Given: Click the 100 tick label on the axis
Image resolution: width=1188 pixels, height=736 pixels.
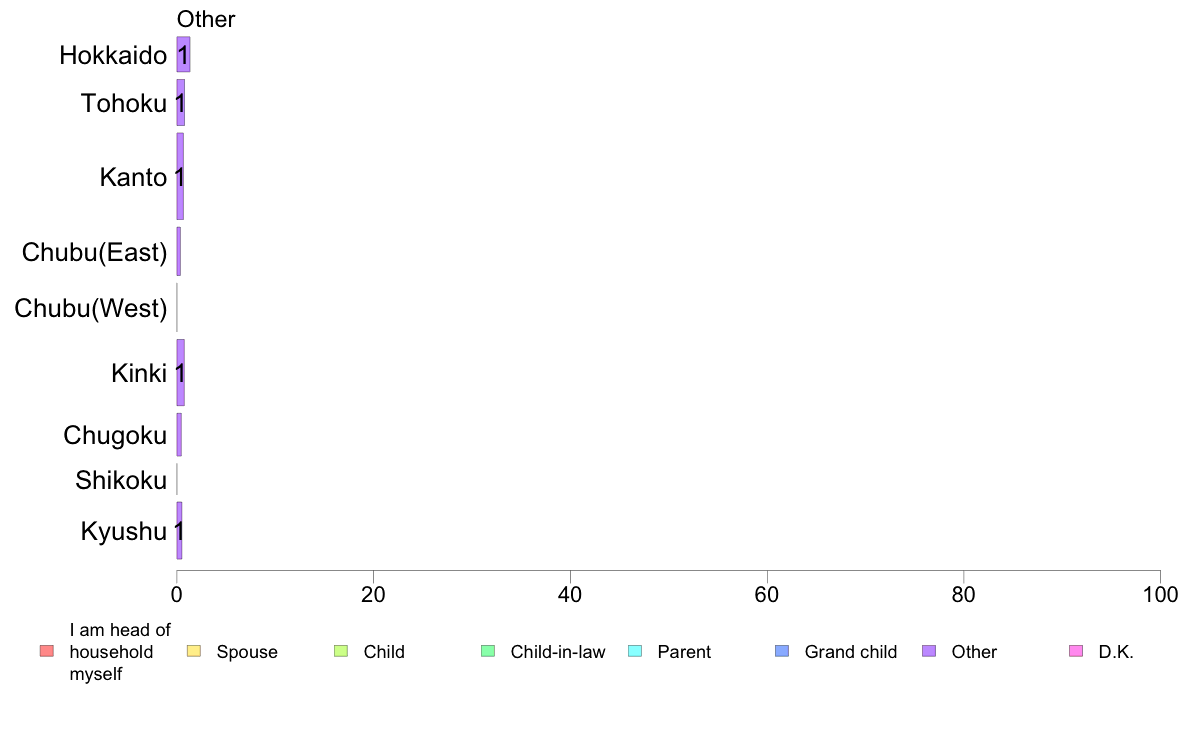Looking at the screenshot, I should point(1160,595).
